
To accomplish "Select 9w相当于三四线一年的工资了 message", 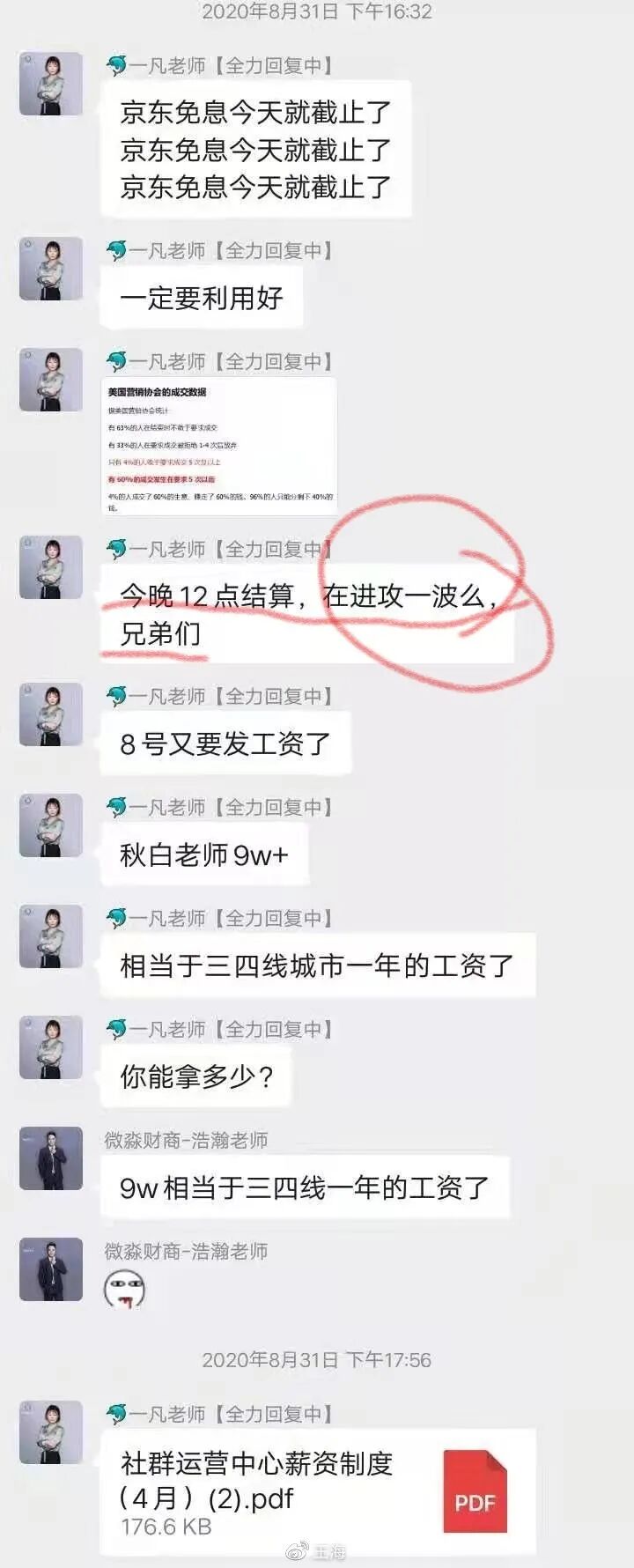I will 306,1187.
